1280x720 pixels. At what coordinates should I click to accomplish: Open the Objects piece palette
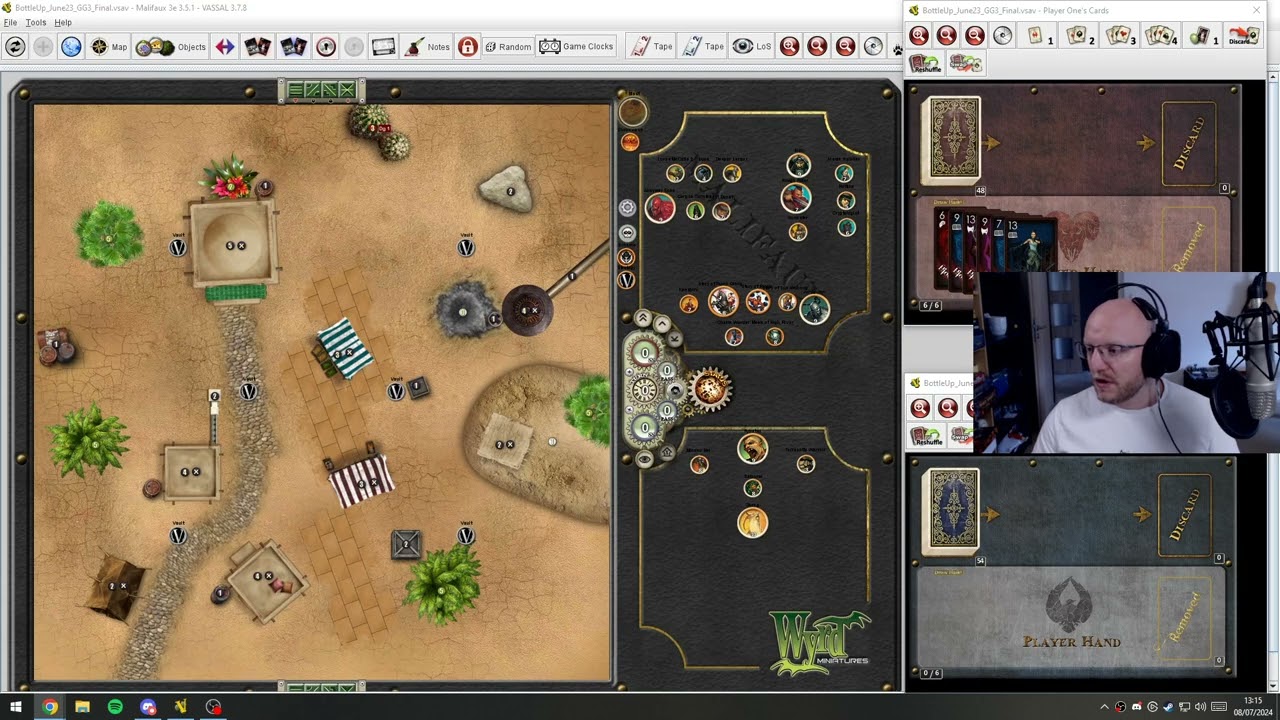(171, 46)
